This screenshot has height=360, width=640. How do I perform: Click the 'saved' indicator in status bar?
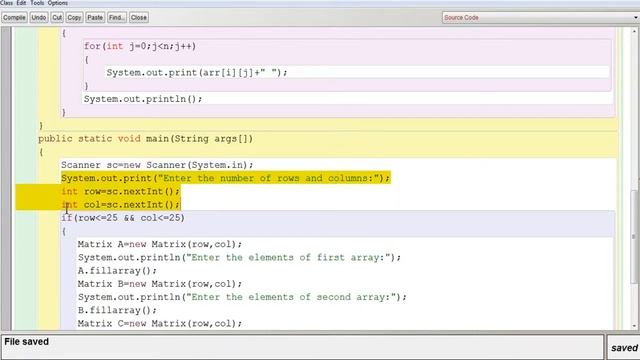624,348
